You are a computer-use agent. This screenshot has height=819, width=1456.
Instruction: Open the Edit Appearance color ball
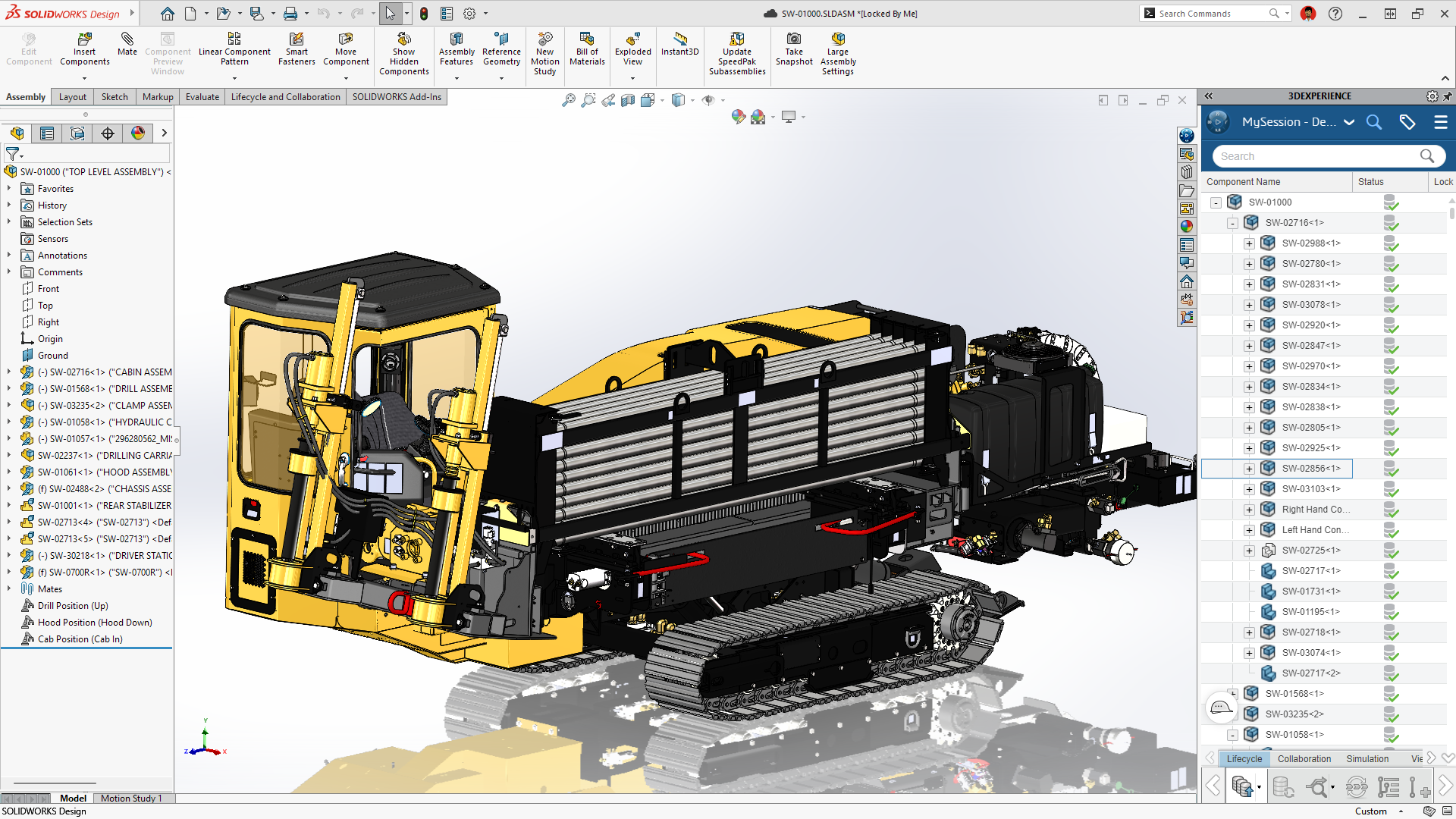coord(738,117)
